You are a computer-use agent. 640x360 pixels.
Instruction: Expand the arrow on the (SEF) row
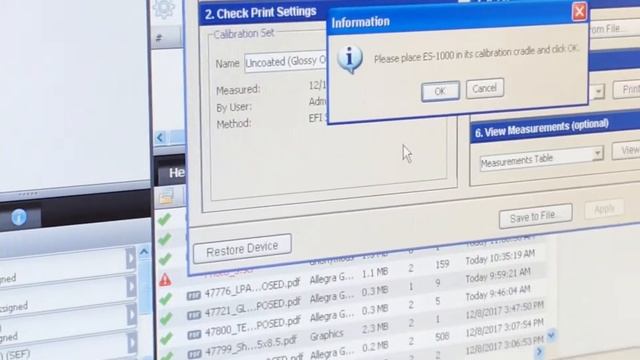[131, 344]
